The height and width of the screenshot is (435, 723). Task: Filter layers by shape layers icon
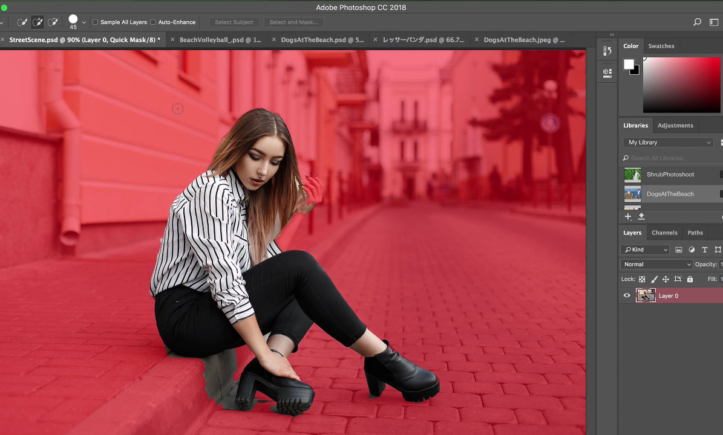718,250
